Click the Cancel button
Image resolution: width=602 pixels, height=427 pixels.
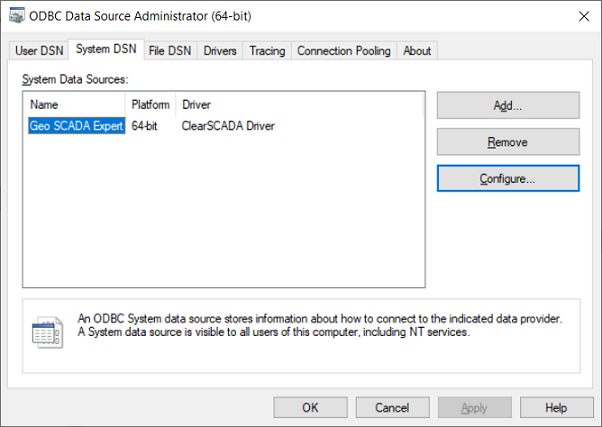[x=391, y=407]
